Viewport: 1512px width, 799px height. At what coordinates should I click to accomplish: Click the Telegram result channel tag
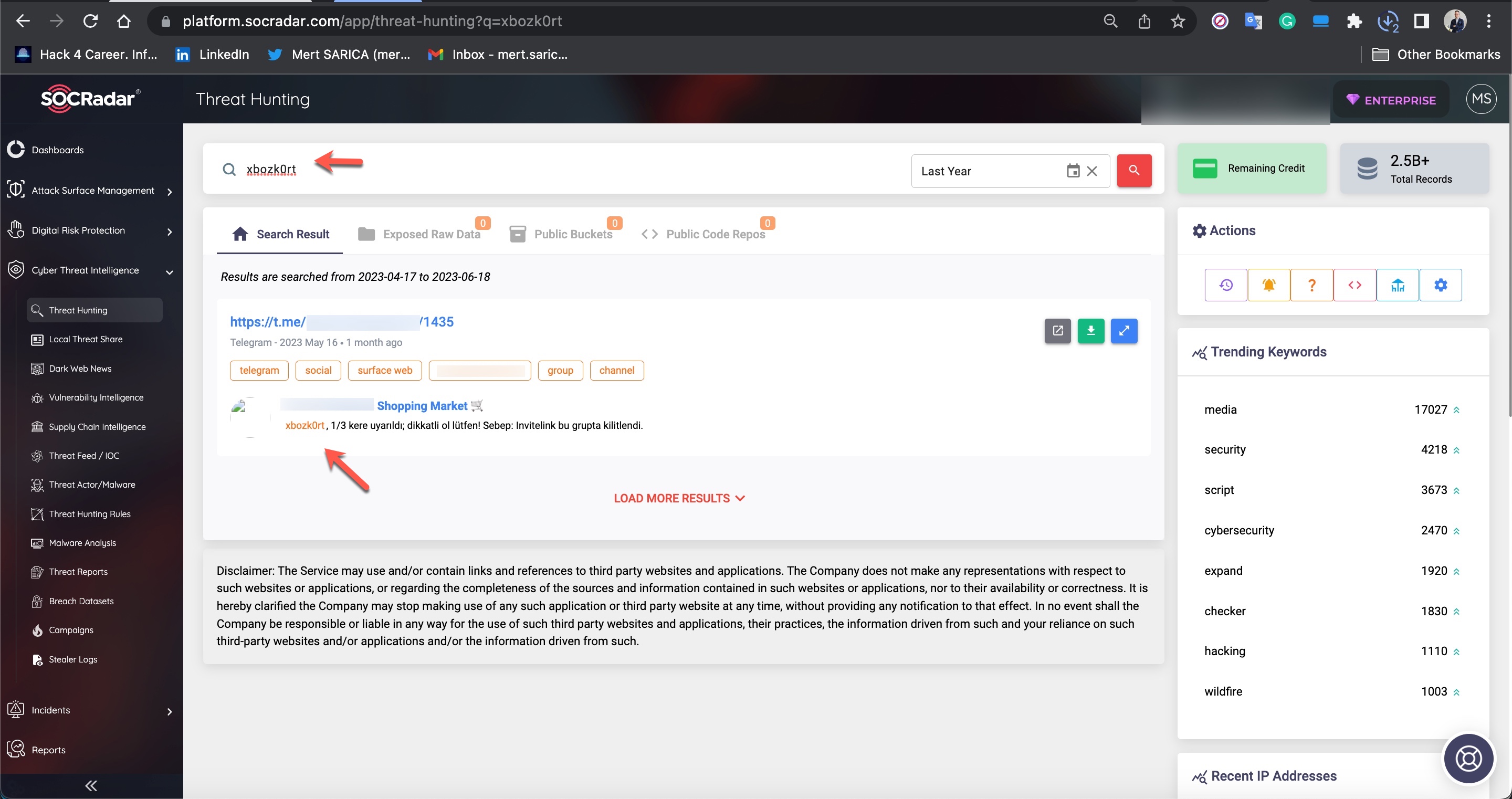(617, 370)
